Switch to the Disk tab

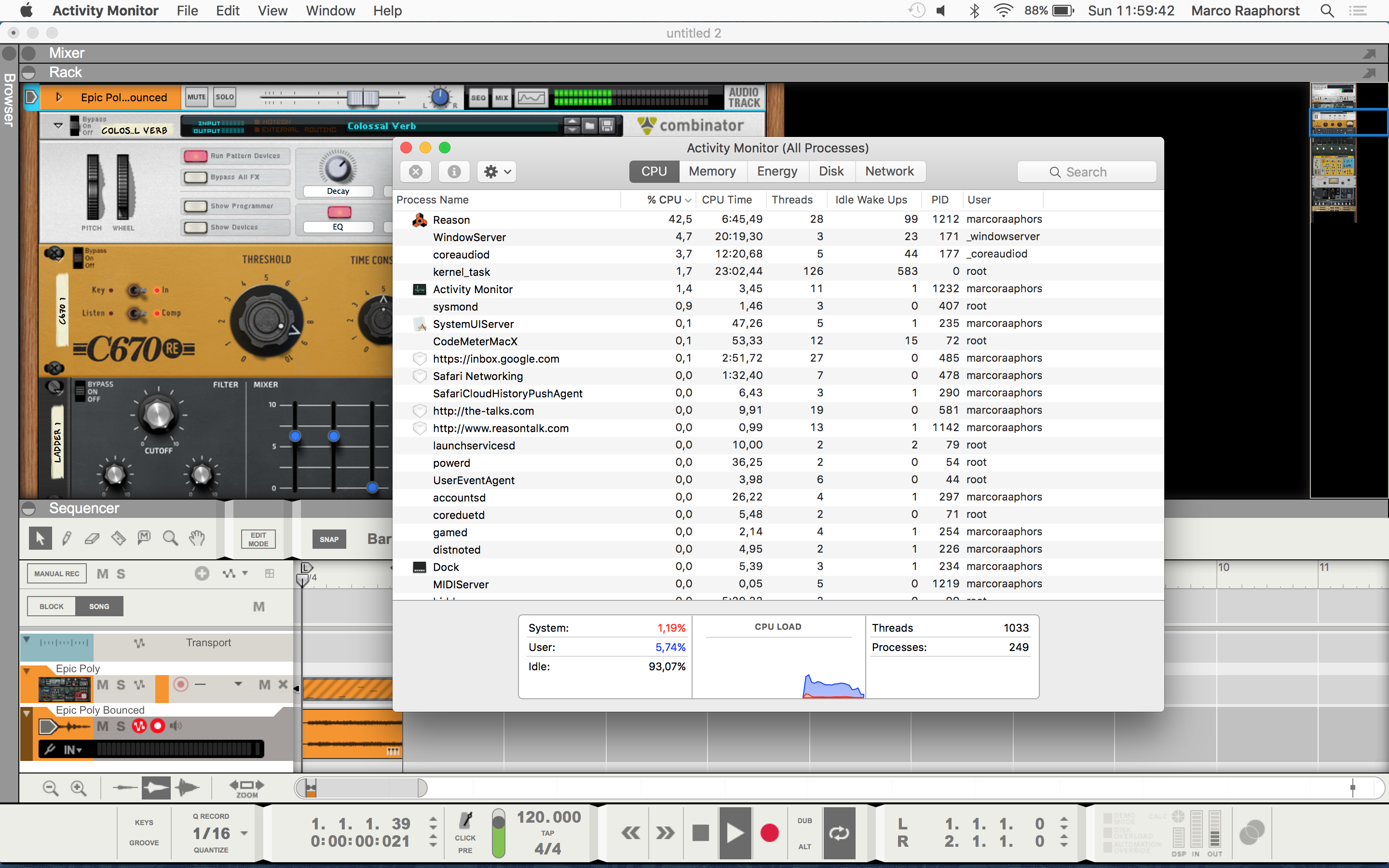tap(831, 172)
